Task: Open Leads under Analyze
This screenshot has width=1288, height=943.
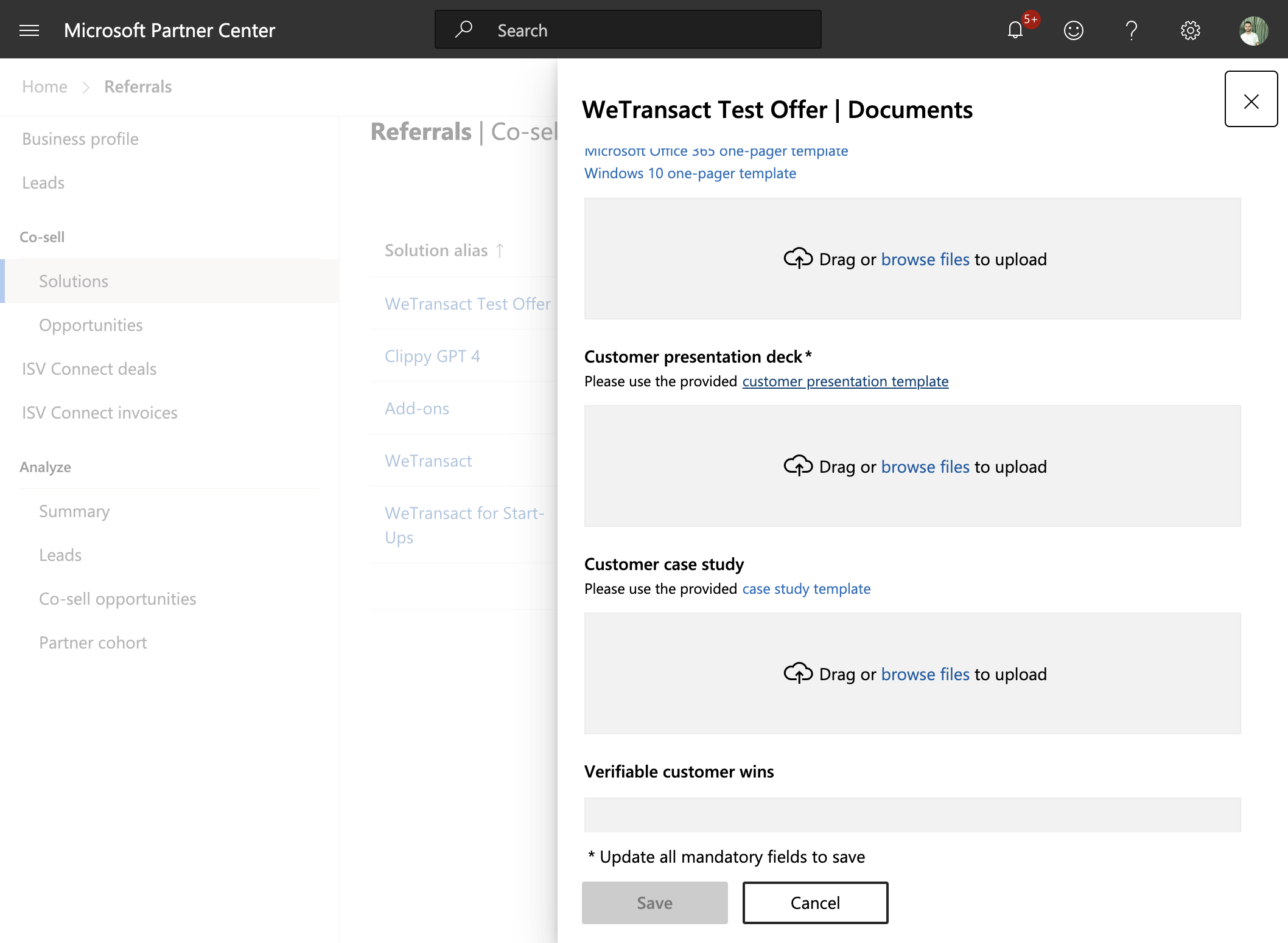Action: point(60,555)
